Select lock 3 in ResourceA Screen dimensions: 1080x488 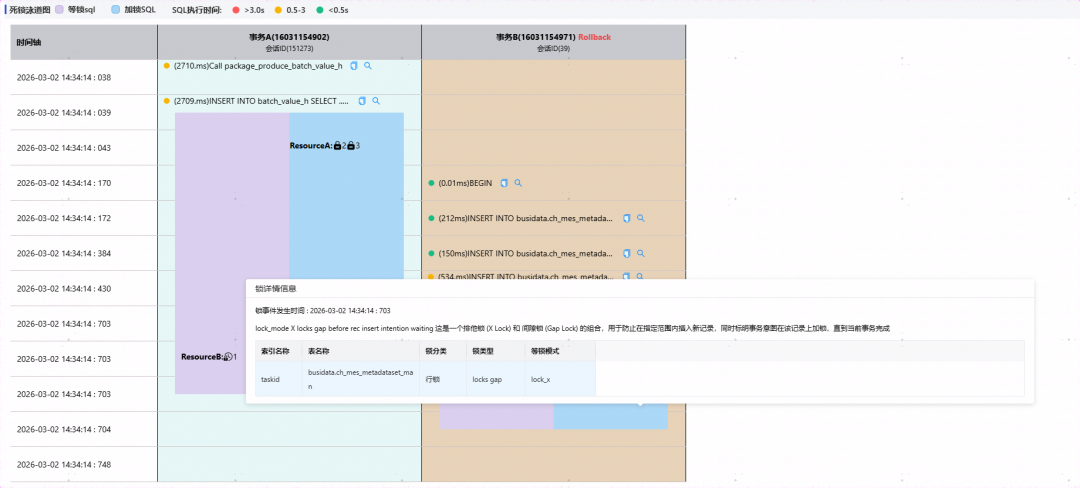(351, 146)
